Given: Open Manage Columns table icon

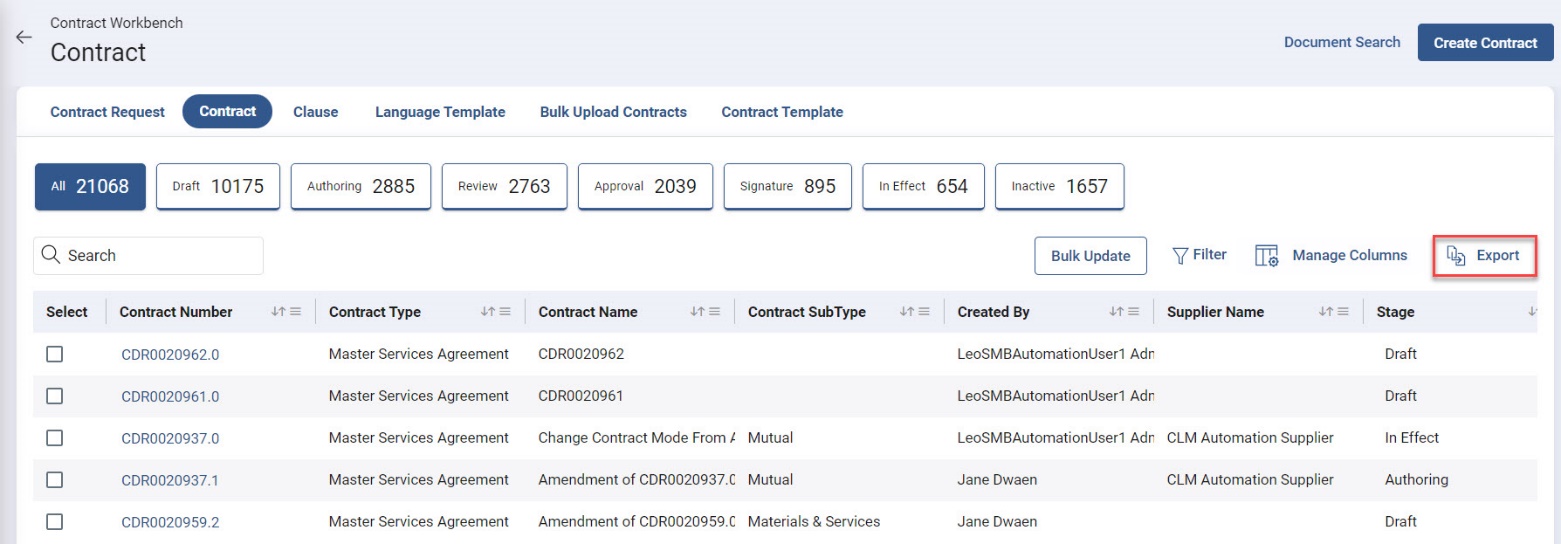Looking at the screenshot, I should 1267,256.
